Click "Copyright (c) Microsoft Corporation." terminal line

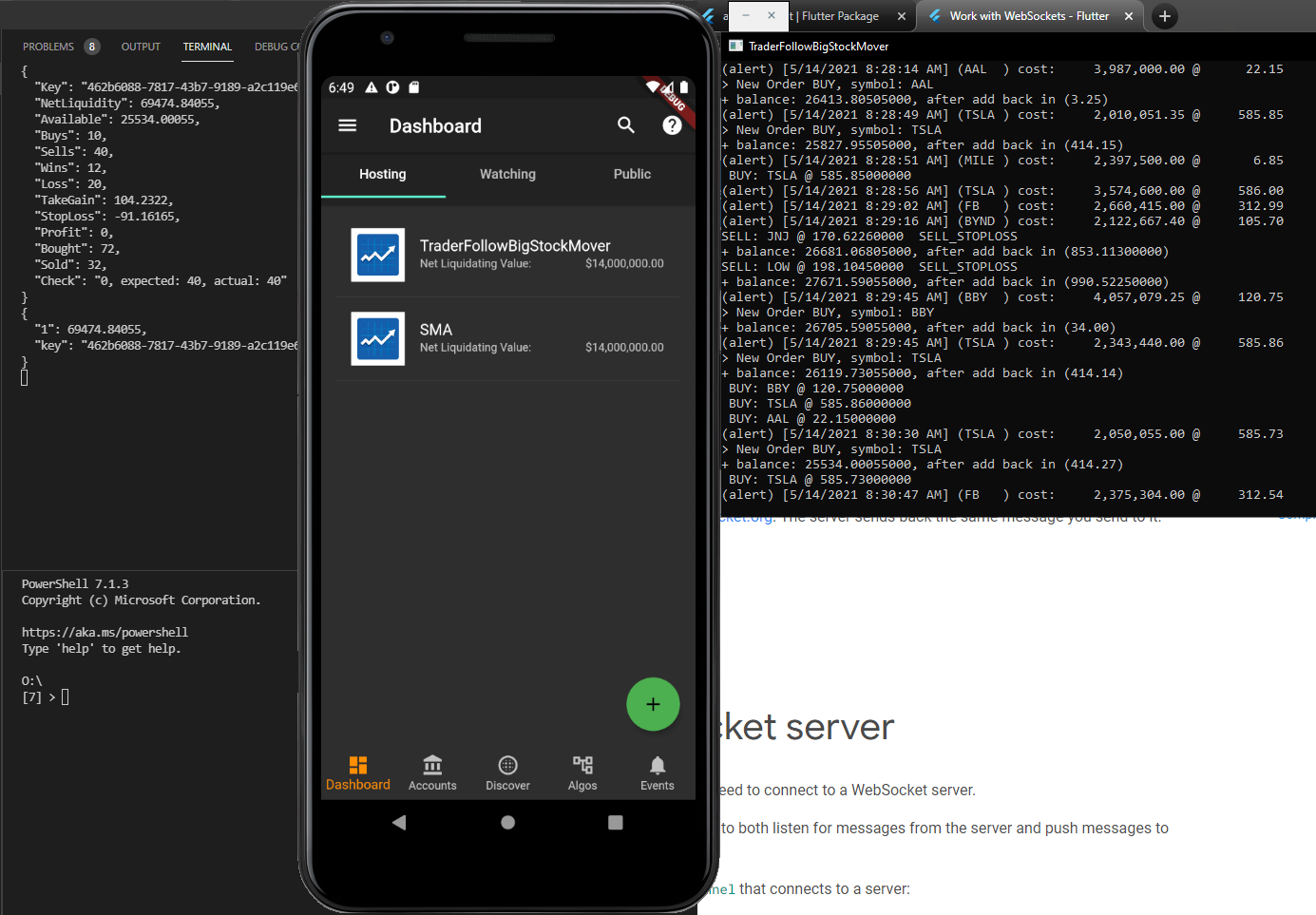pyautogui.click(x=141, y=600)
